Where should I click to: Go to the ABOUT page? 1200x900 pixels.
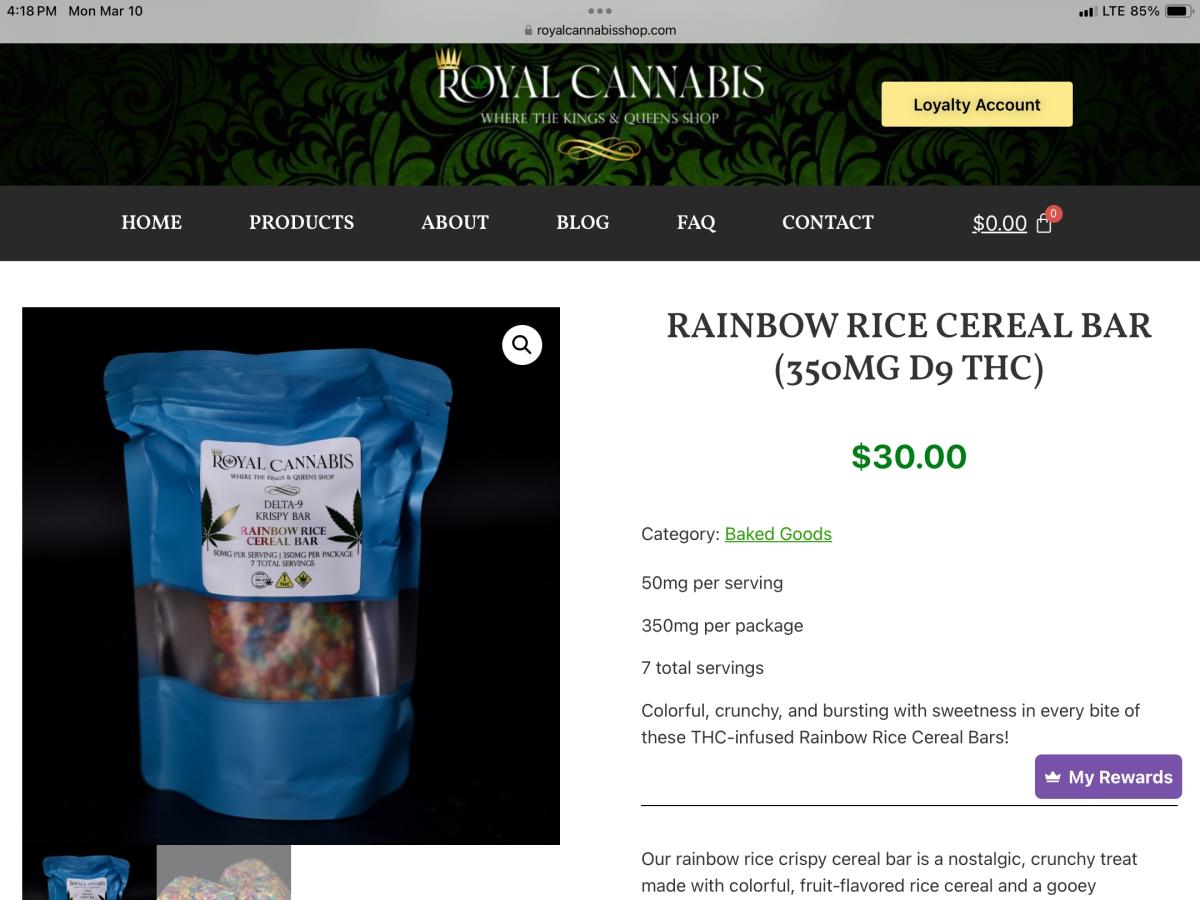[455, 223]
